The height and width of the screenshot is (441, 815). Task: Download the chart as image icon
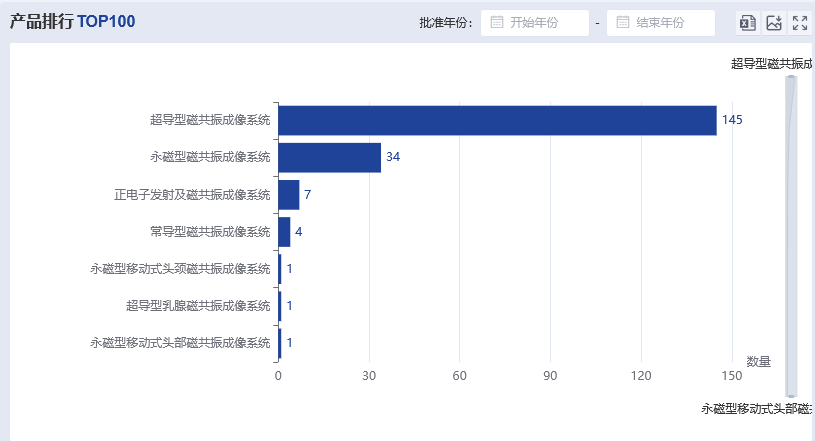tap(774, 23)
